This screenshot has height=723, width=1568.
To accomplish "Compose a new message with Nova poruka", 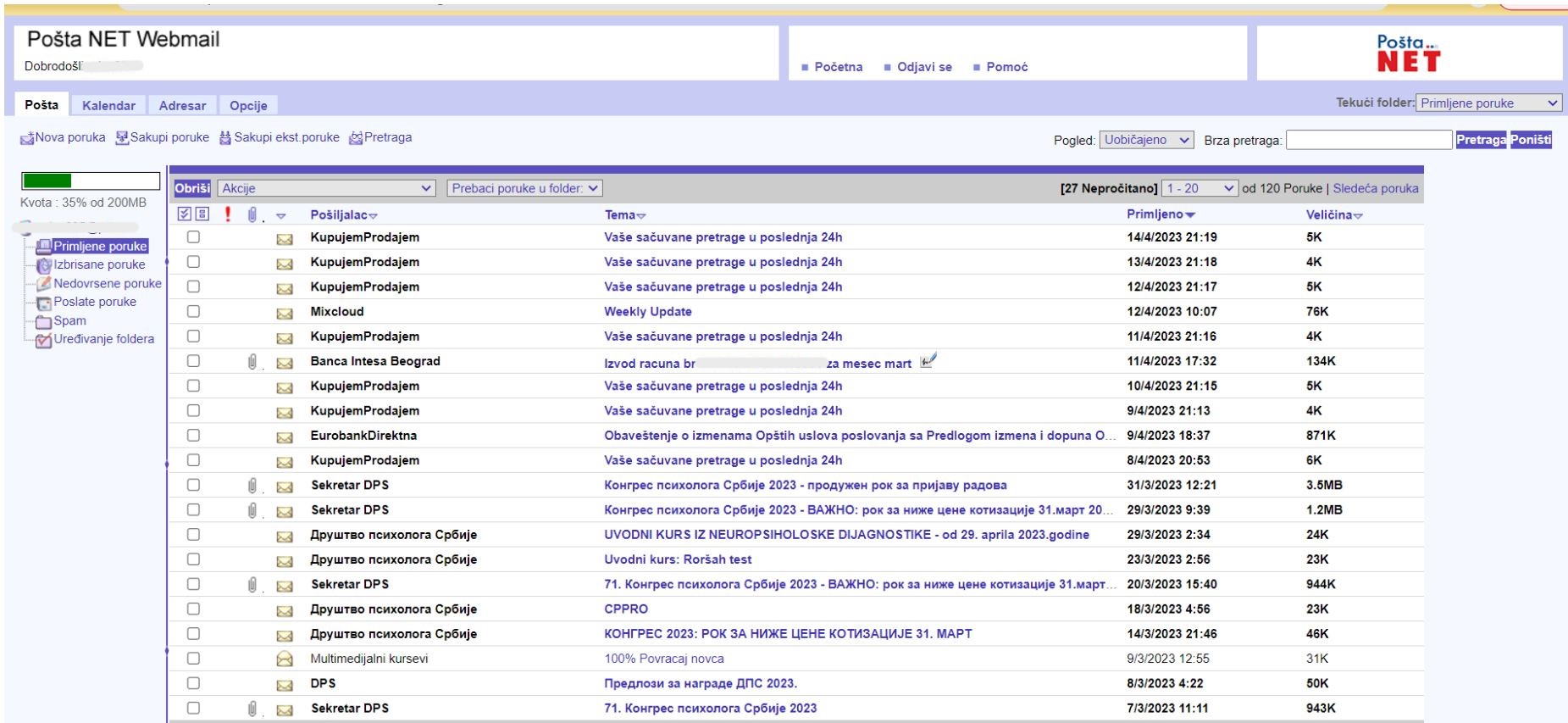I will (x=63, y=137).
